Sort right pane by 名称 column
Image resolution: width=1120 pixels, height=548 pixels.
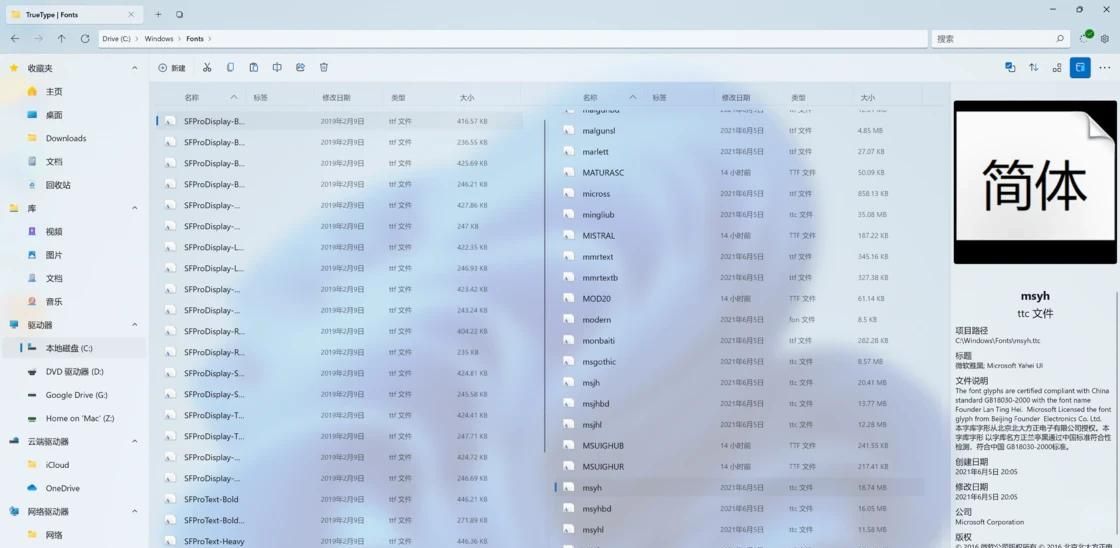click(590, 97)
